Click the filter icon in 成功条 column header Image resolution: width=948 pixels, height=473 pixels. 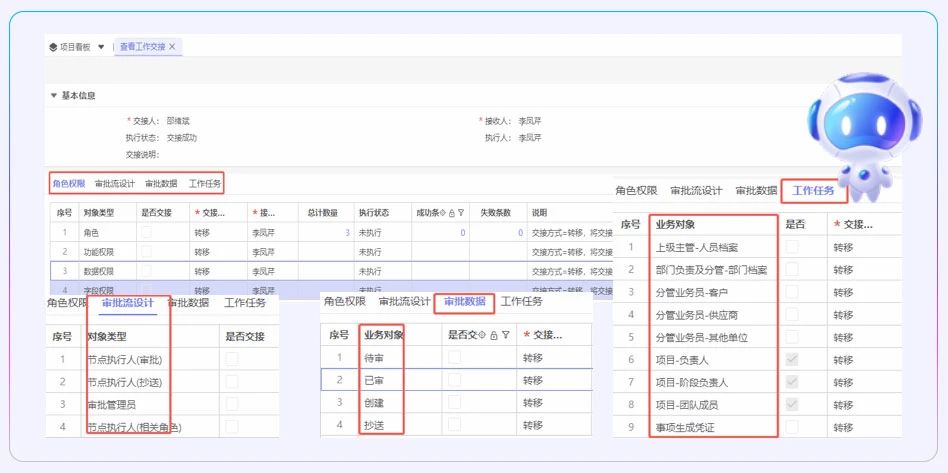pyautogui.click(x=461, y=213)
